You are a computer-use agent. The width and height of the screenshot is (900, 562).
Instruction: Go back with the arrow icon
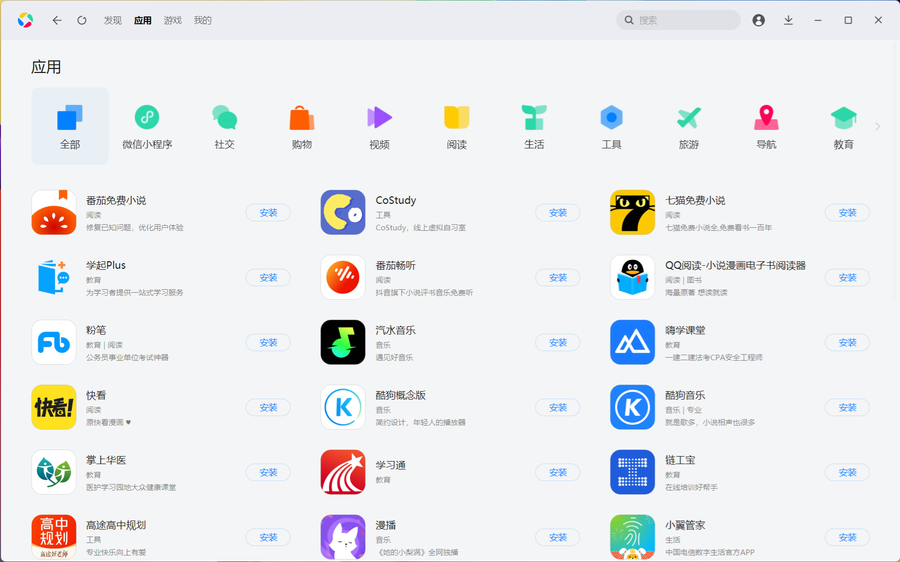point(57,20)
